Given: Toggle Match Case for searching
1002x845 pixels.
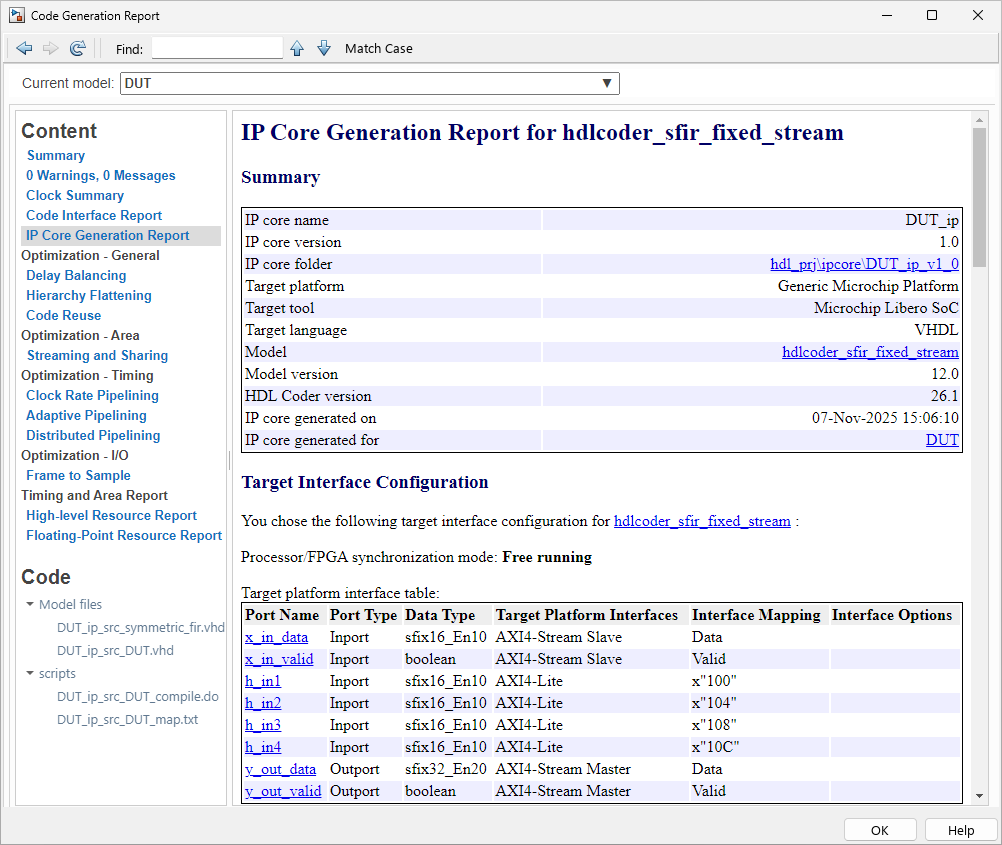Looking at the screenshot, I should coord(378,48).
